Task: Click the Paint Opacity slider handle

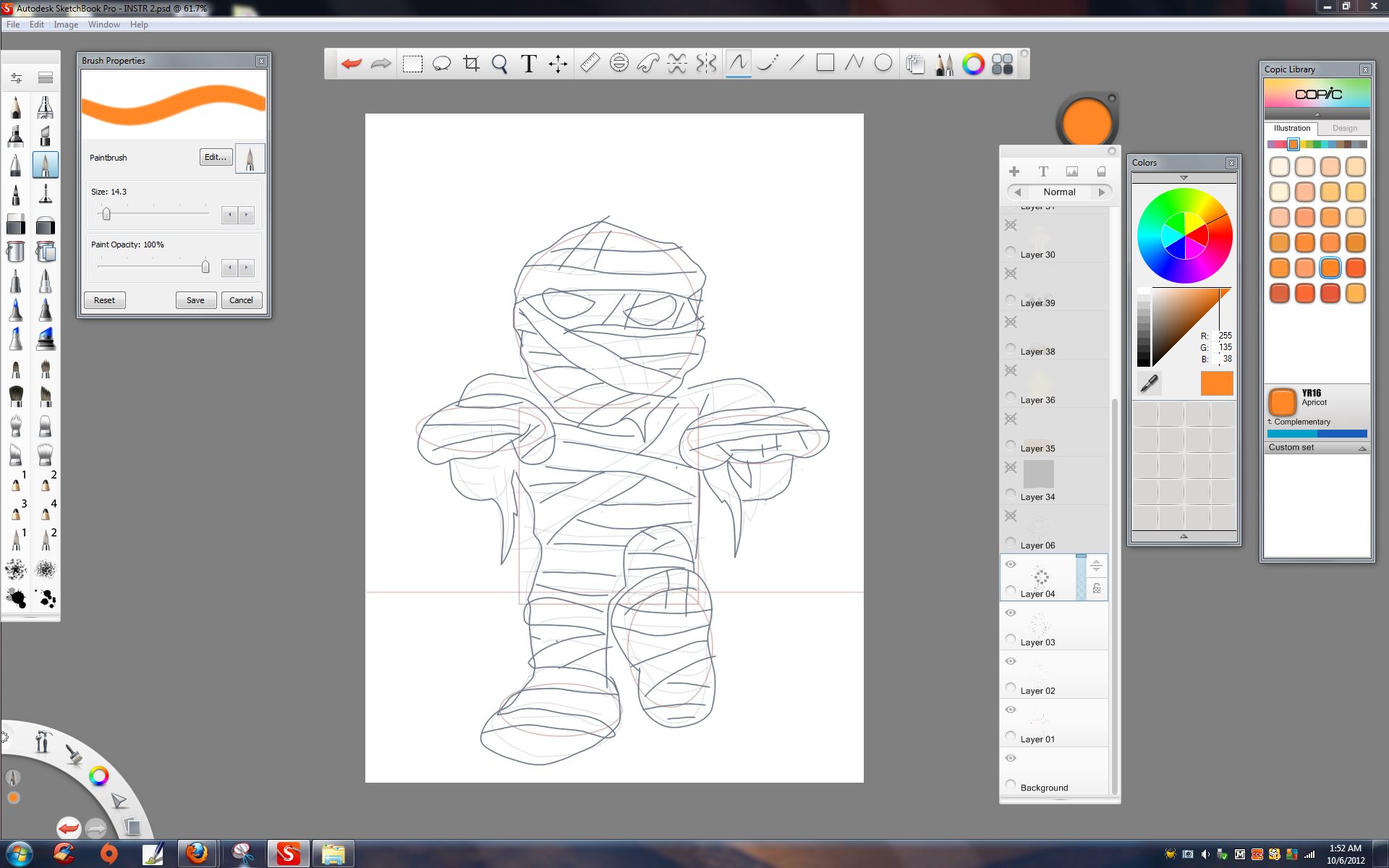Action: pyautogui.click(x=205, y=267)
